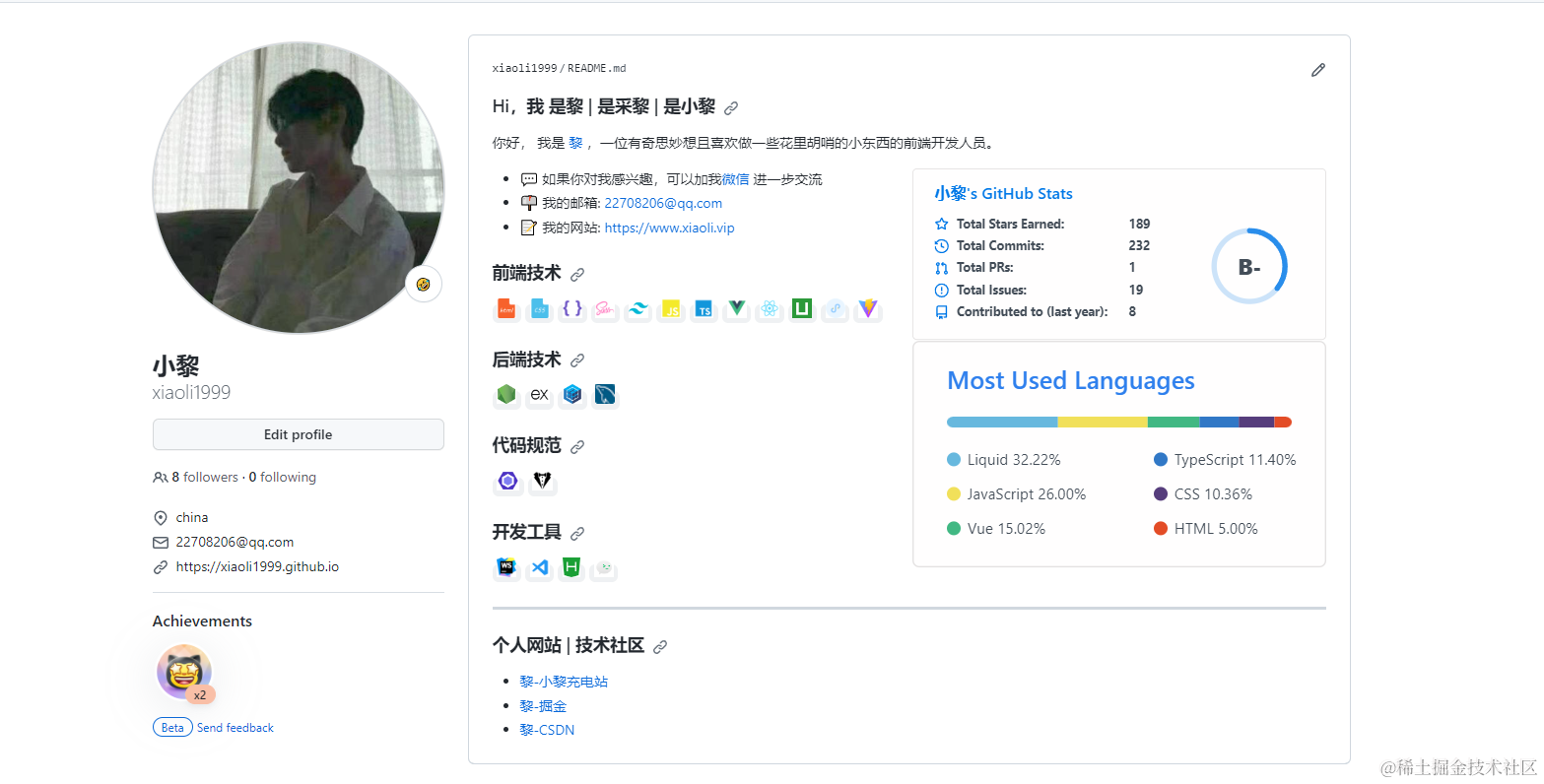Image resolution: width=1544 pixels, height=784 pixels.
Task: Click the anchor icon next to 代码规范
Action: click(577, 447)
